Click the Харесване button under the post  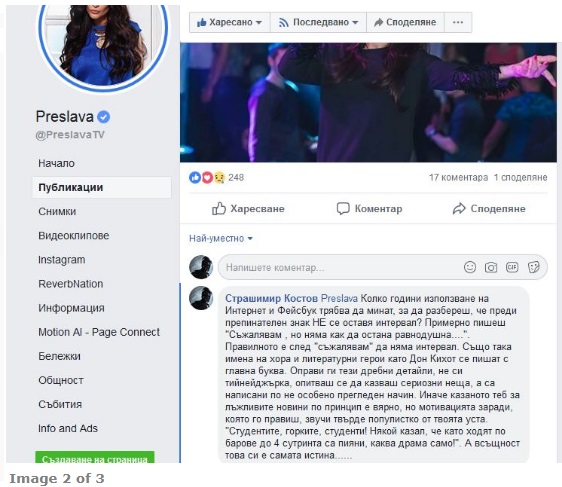coord(248,209)
